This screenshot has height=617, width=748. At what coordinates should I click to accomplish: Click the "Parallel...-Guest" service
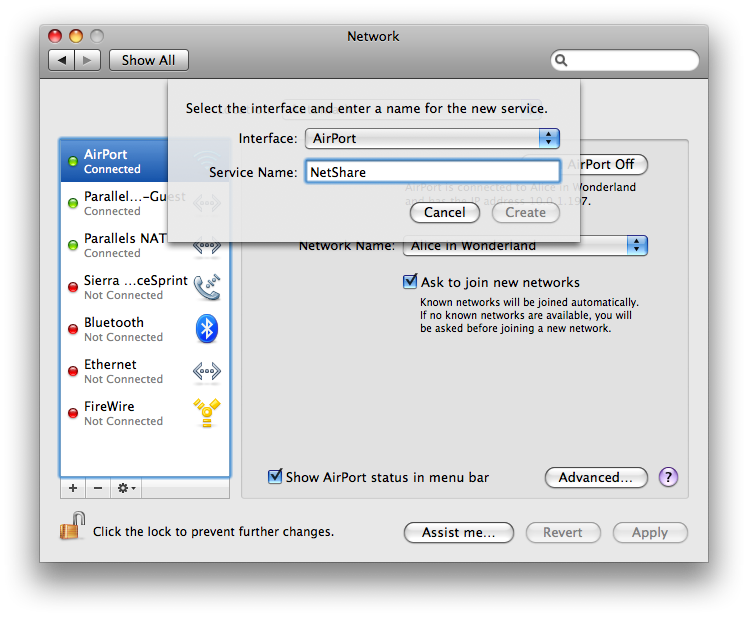pos(145,203)
